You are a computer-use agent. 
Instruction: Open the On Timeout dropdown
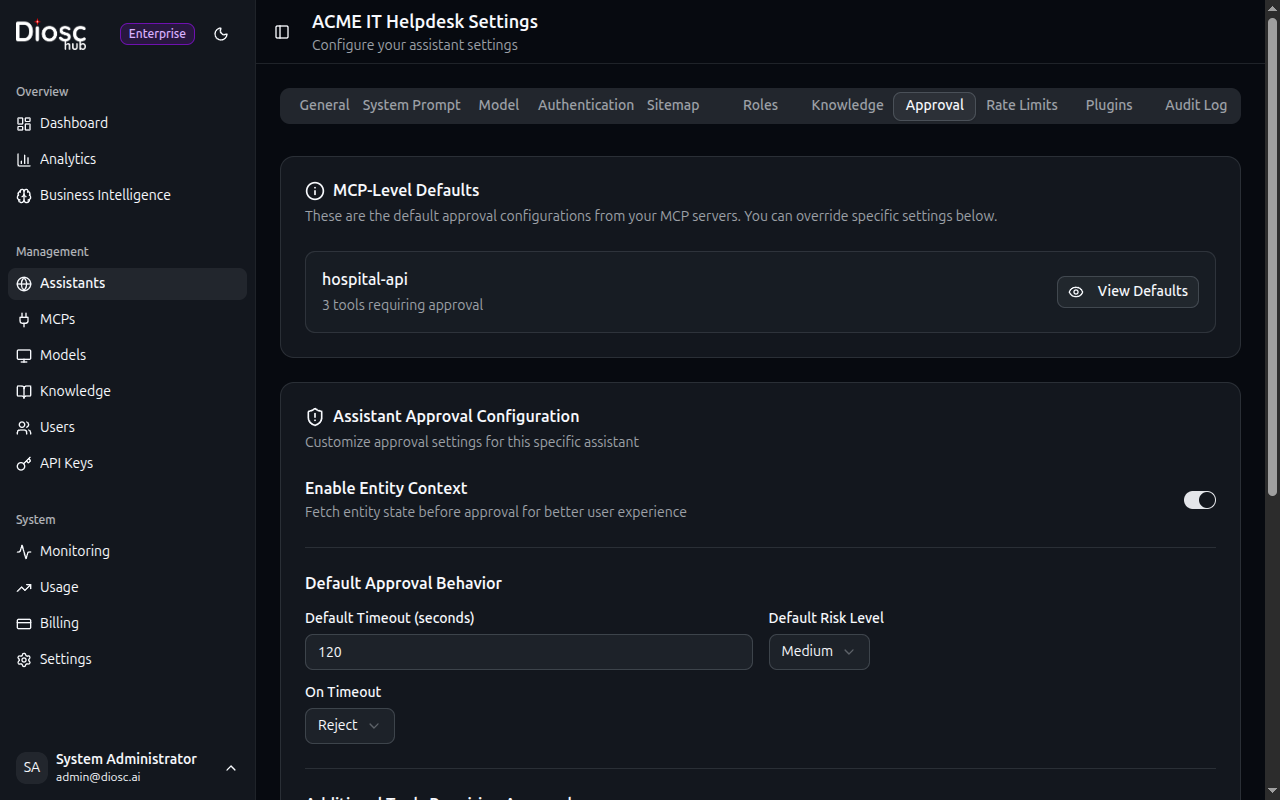click(349, 726)
